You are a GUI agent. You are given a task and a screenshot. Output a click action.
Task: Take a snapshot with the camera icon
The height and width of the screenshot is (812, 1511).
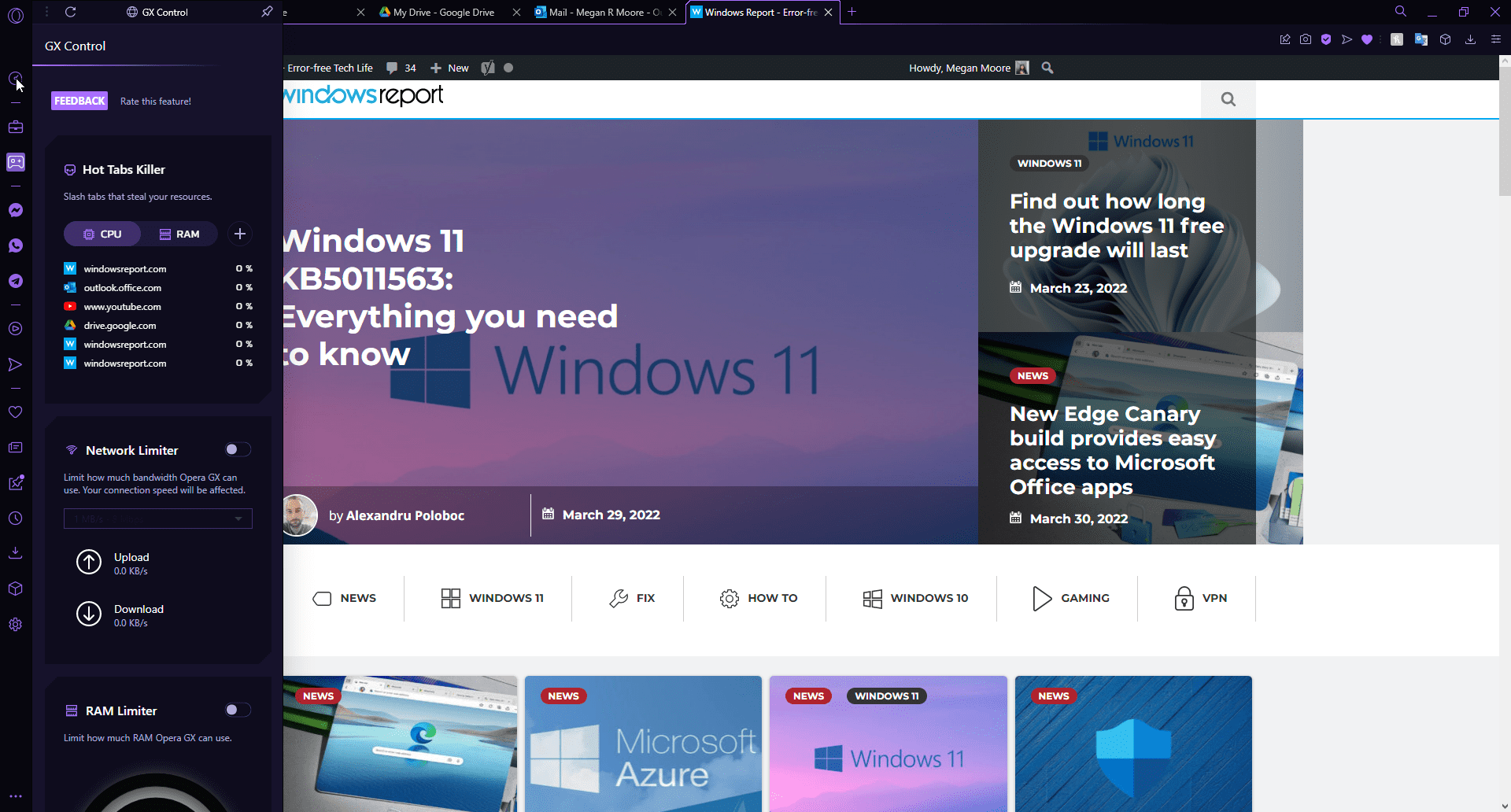1306,39
